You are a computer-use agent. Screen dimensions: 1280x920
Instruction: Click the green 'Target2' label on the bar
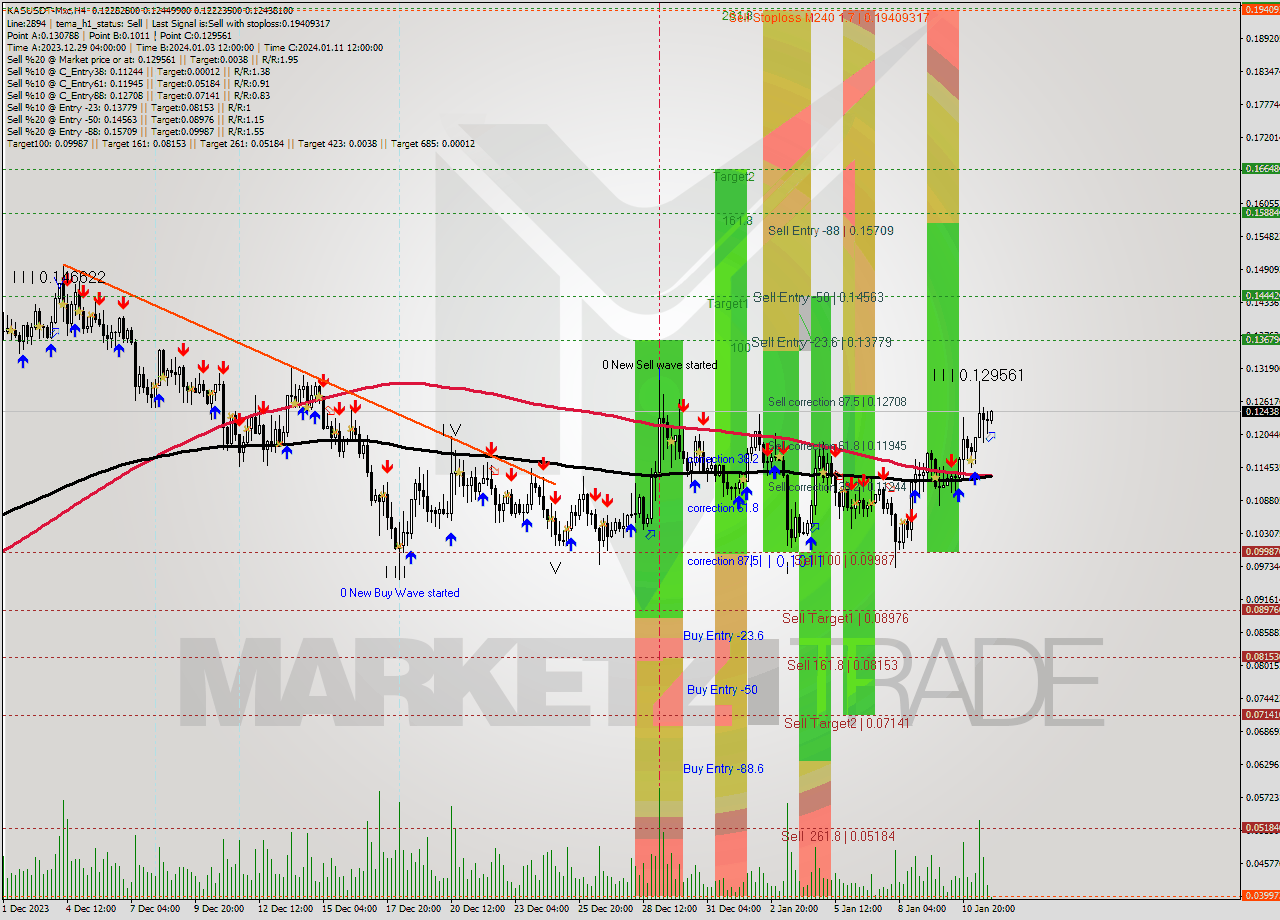pos(734,176)
